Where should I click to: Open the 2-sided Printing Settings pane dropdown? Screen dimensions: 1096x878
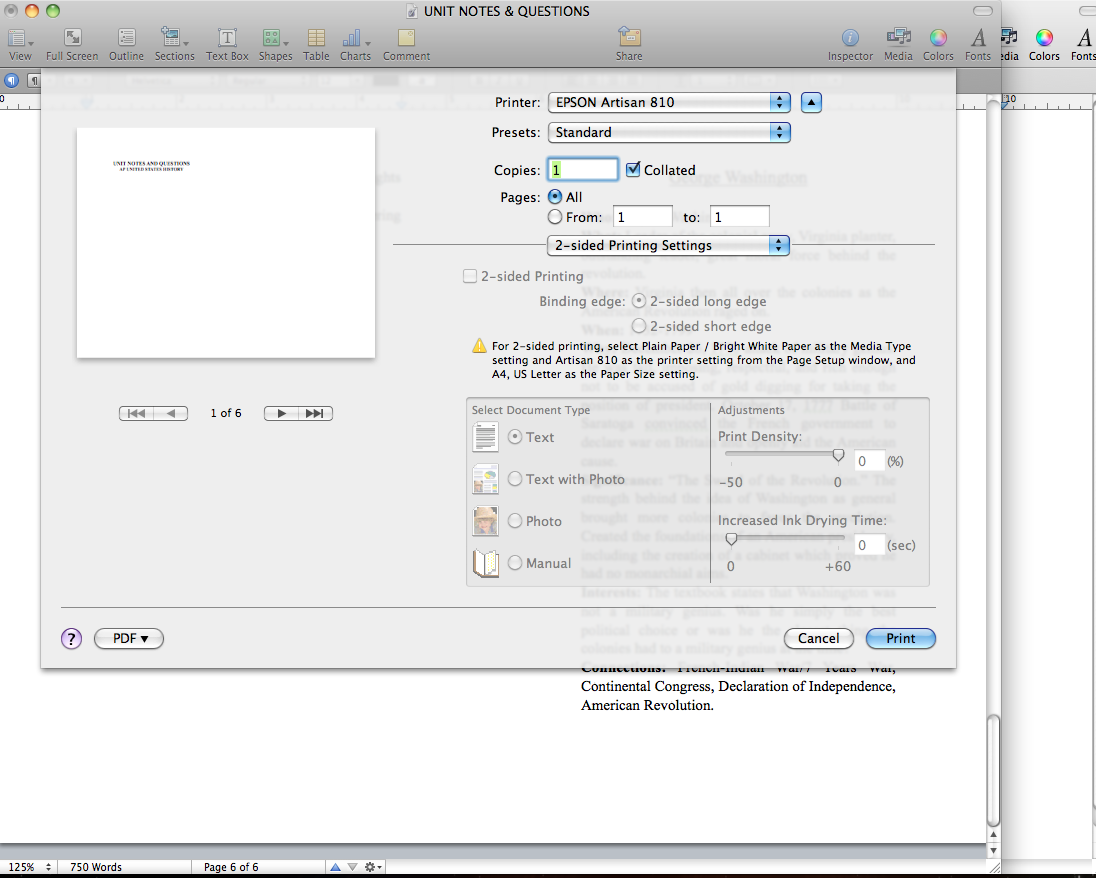[x=668, y=245]
